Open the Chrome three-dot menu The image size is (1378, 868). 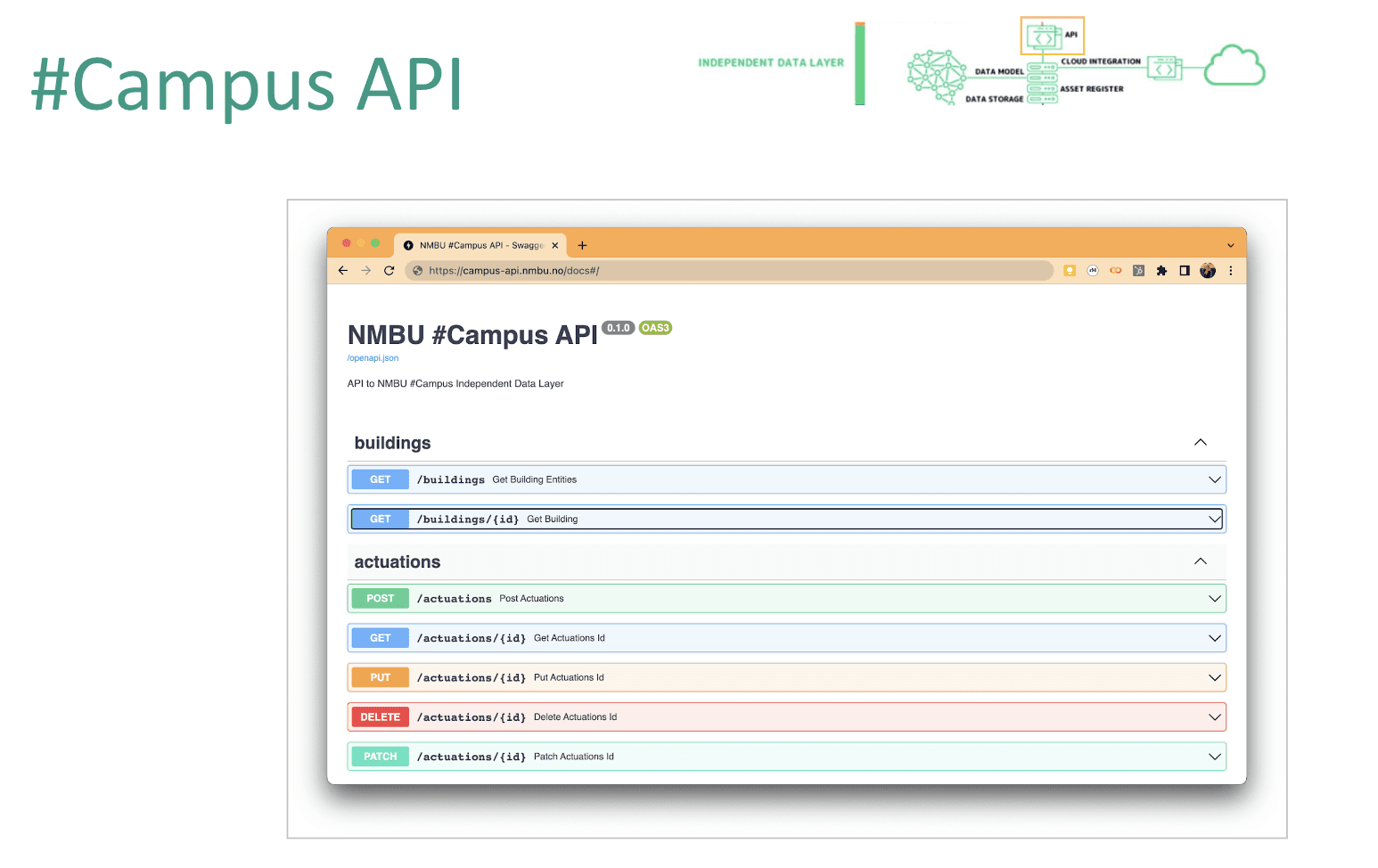pyautogui.click(x=1231, y=271)
